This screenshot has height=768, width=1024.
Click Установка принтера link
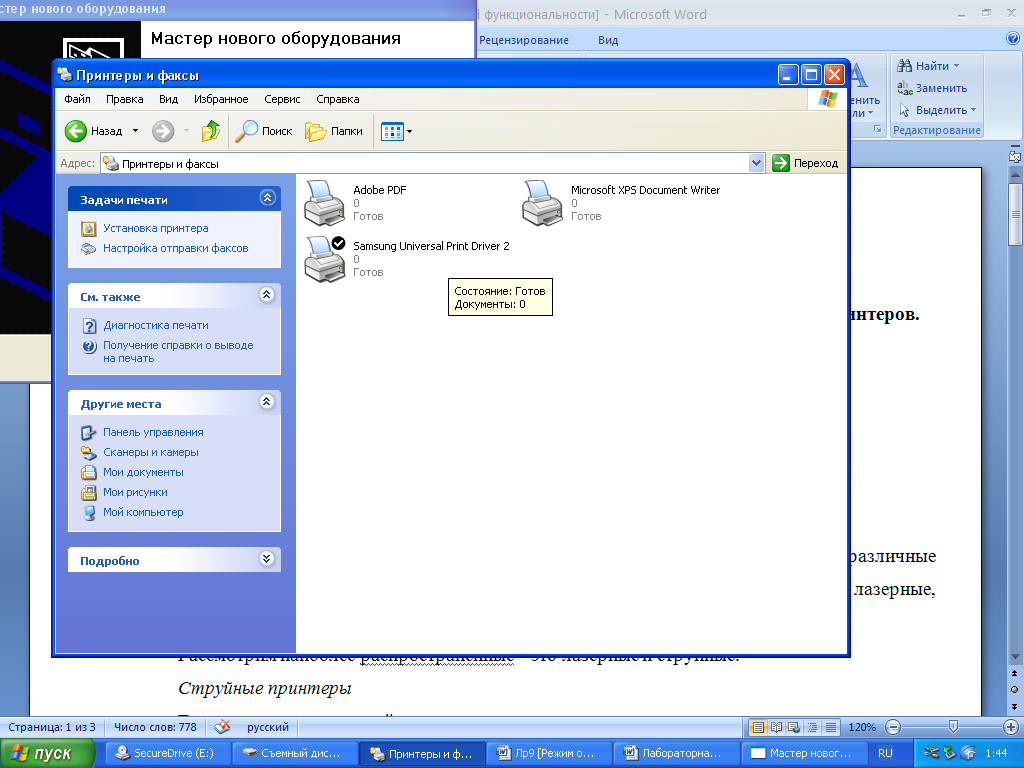[x=155, y=229]
